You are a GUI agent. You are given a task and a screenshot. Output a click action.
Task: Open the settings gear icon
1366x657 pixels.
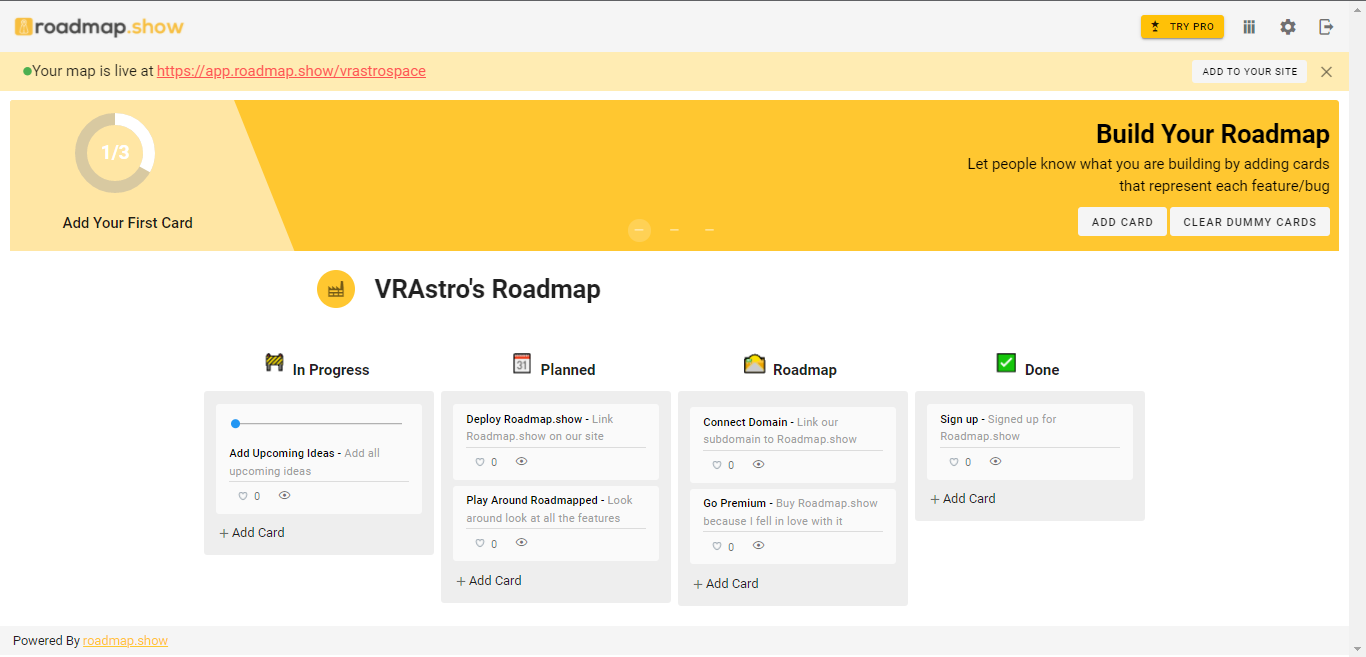coord(1288,27)
